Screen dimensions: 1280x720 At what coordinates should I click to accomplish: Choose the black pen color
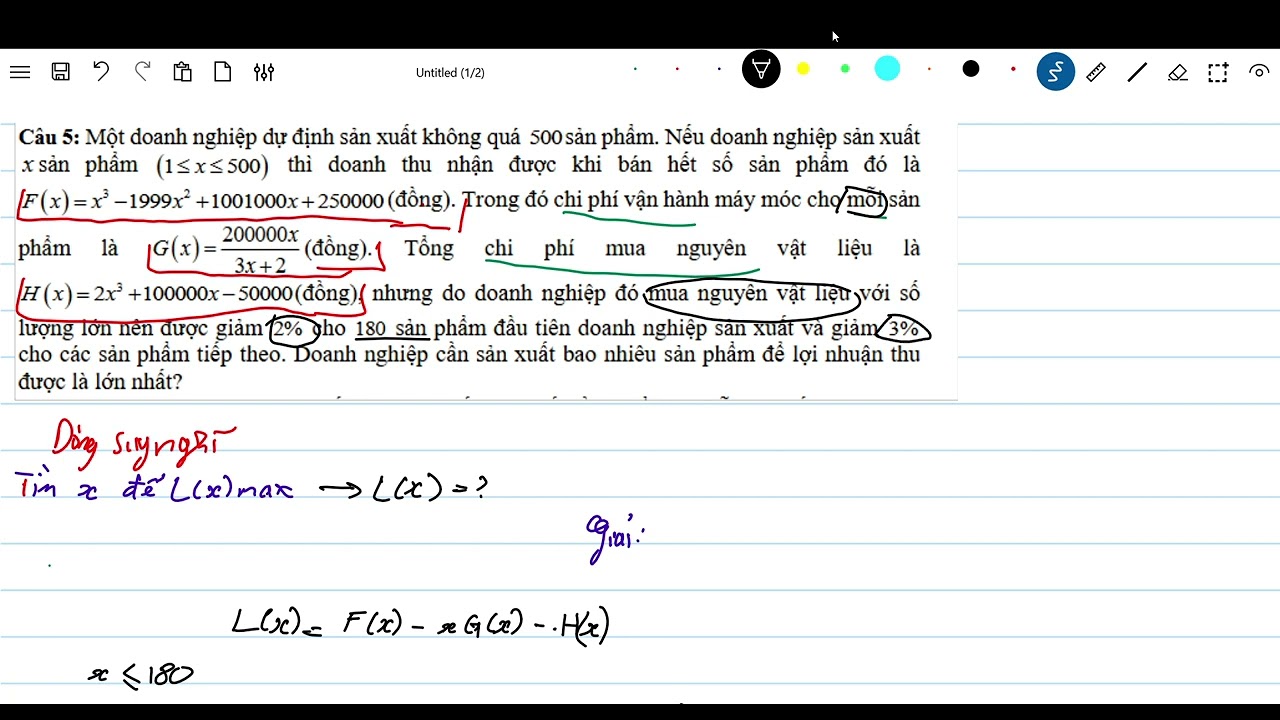[971, 69]
